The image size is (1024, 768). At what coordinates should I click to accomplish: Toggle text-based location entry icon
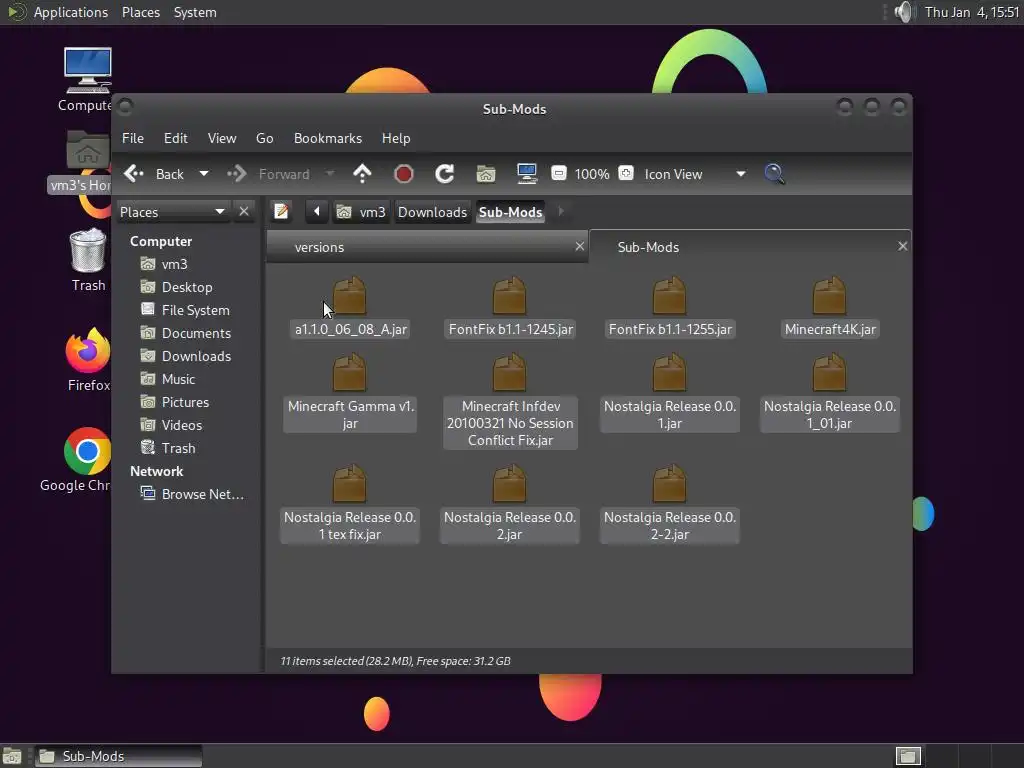pyautogui.click(x=281, y=212)
